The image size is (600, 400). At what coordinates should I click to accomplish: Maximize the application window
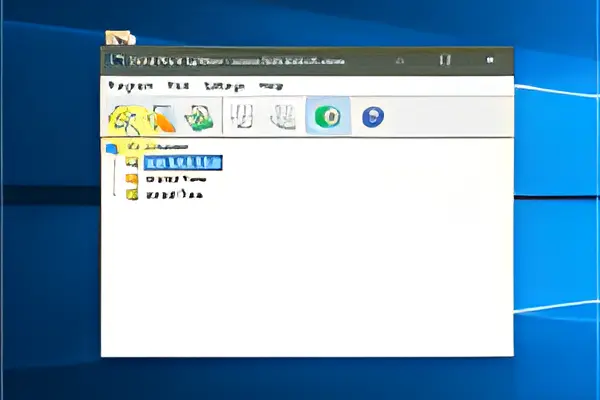[x=445, y=60]
